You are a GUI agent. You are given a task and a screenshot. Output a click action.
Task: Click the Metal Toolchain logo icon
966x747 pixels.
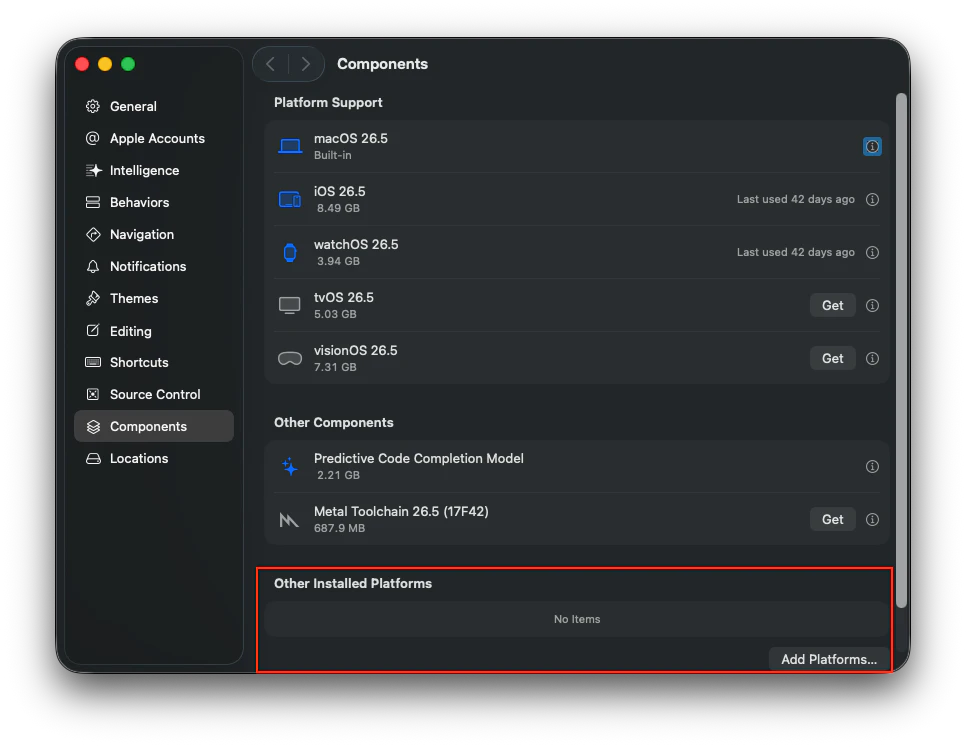[289, 520]
